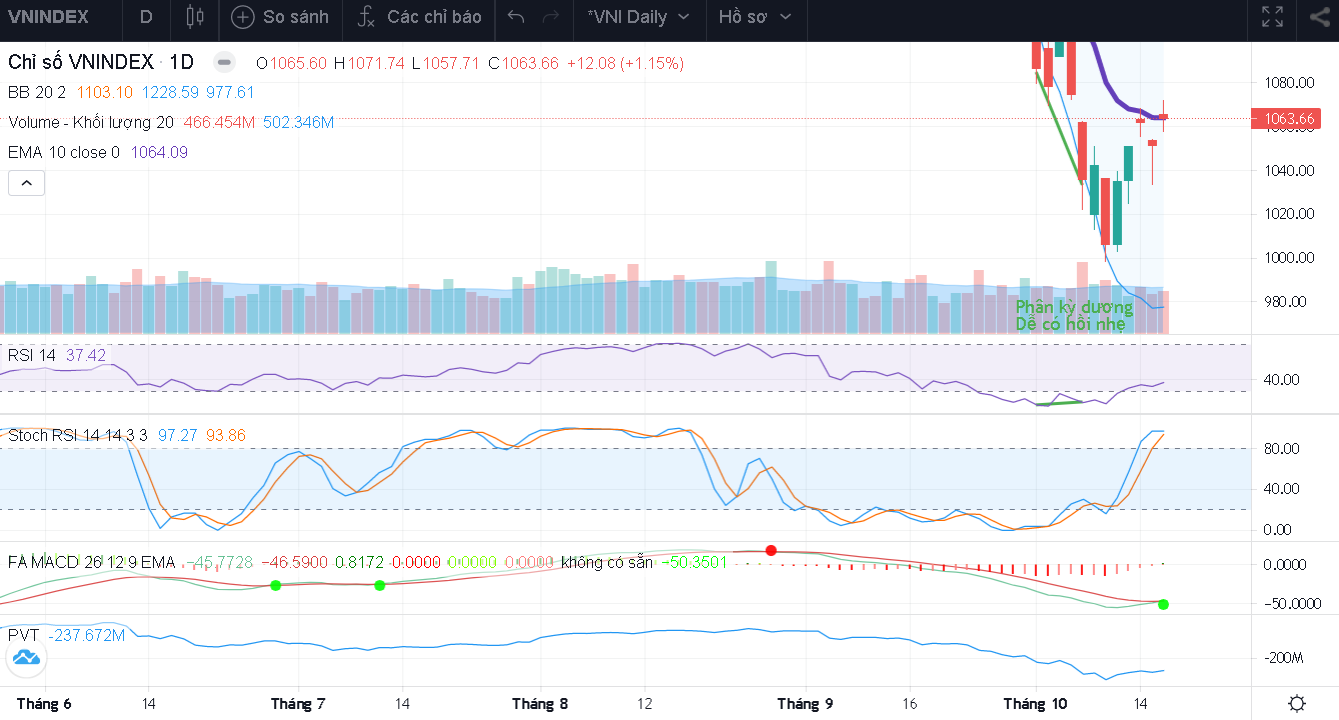
Task: Click the Stoch RSI value 97.27
Action: click(x=178, y=435)
